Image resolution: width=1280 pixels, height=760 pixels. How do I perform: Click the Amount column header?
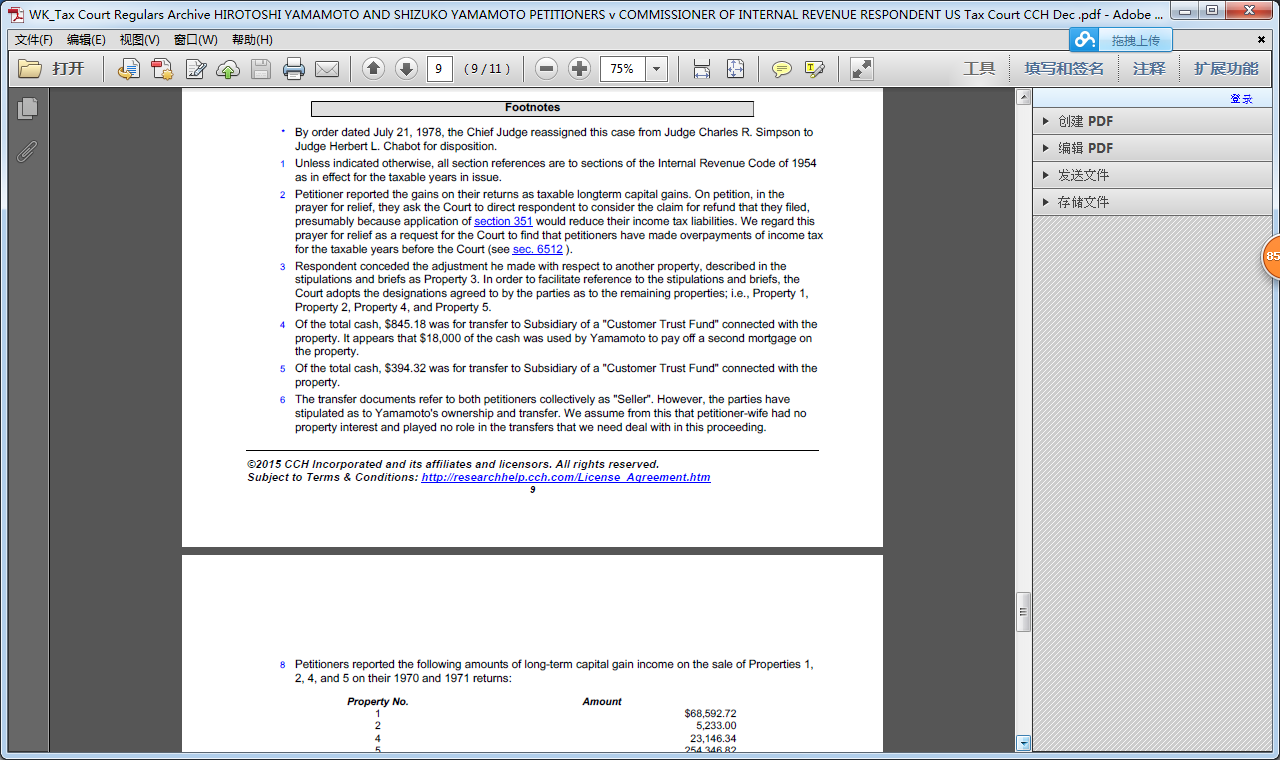[602, 702]
